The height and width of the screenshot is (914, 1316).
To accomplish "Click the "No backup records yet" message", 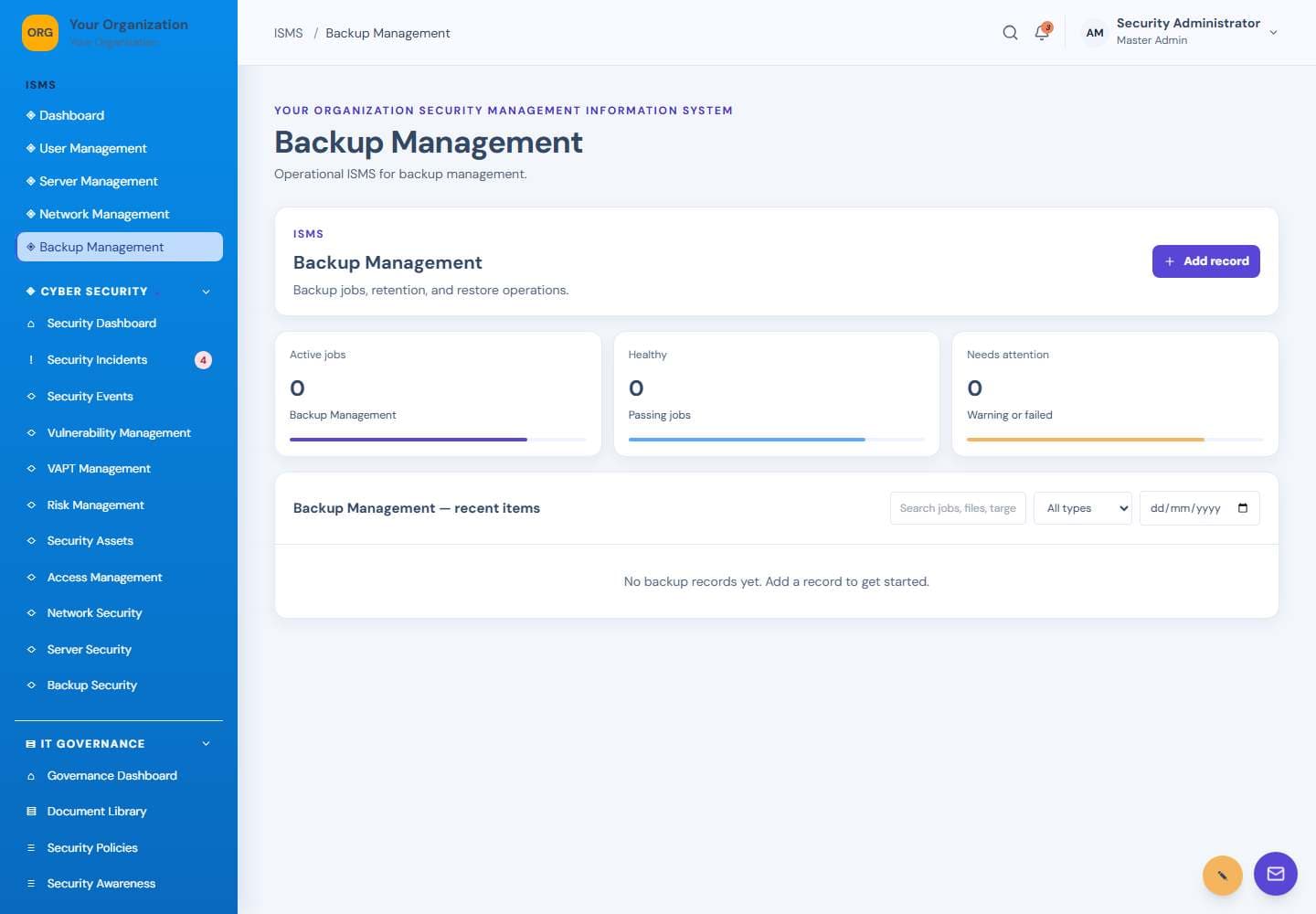I will pos(776,581).
